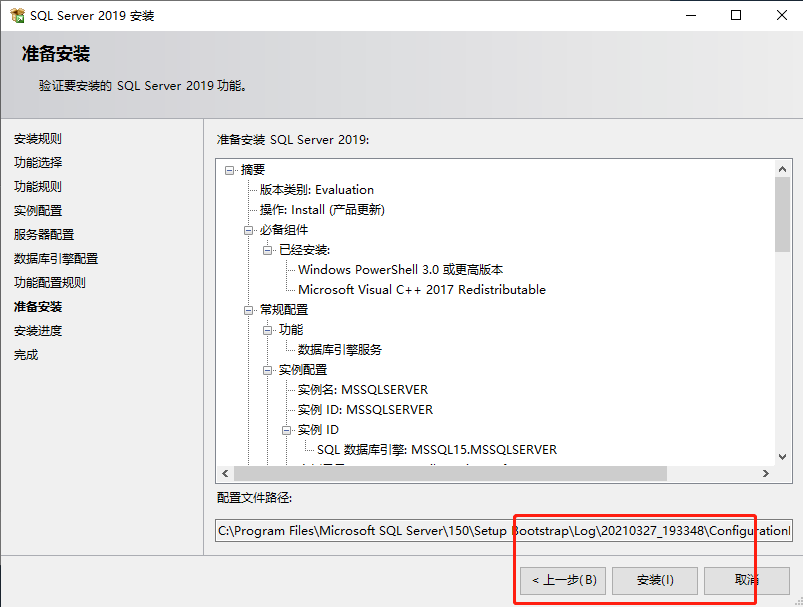The width and height of the screenshot is (803, 607).
Task: Collapse the 摘要 tree node
Action: click(229, 170)
